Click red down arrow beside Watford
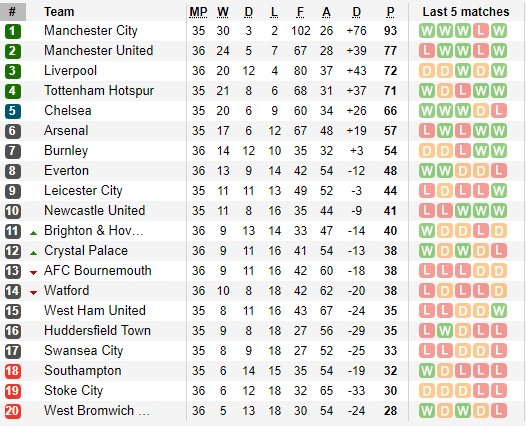Viewport: 526px width, 426px height. tap(33, 293)
